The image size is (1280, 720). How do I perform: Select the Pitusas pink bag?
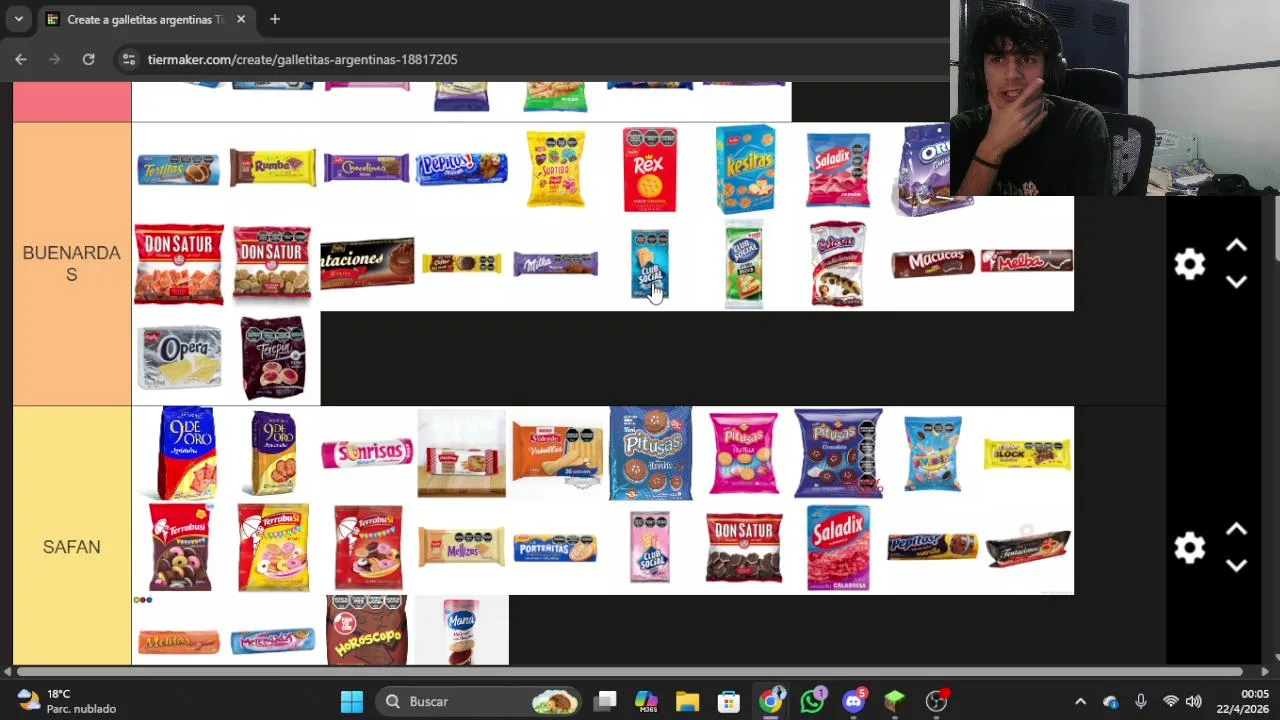pos(744,453)
